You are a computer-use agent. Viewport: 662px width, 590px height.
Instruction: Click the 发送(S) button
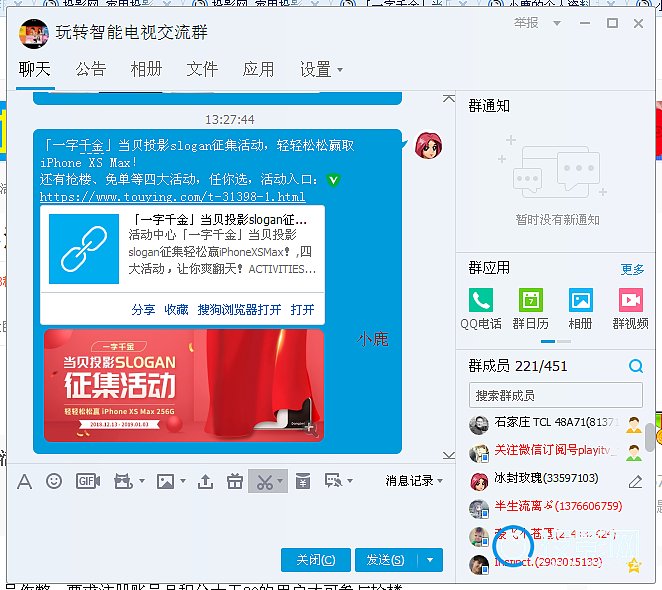386,560
